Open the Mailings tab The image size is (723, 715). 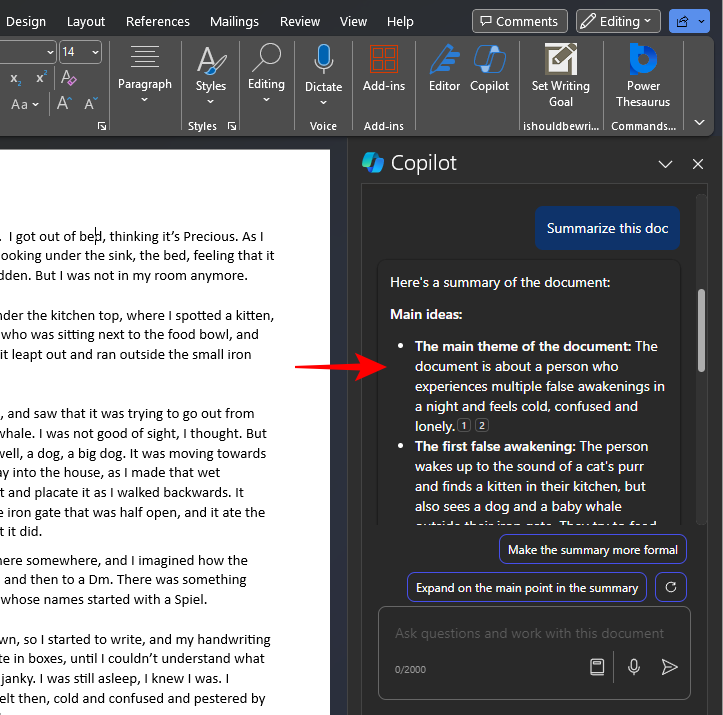click(234, 22)
